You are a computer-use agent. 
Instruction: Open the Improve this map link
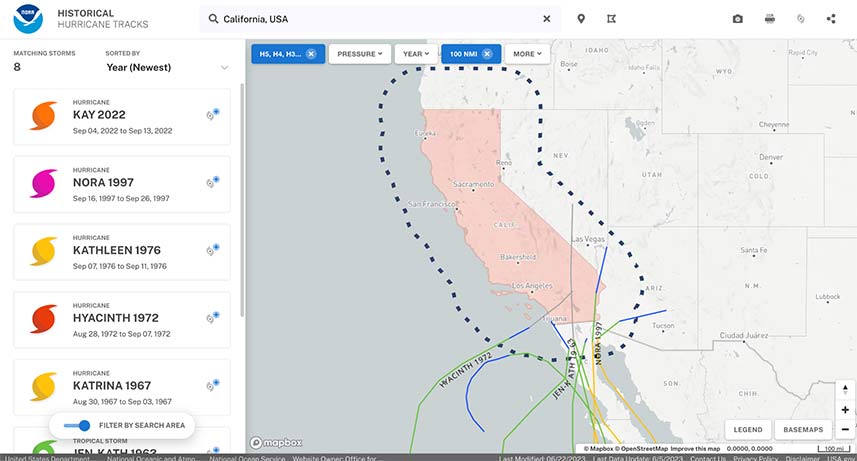pyautogui.click(x=696, y=448)
